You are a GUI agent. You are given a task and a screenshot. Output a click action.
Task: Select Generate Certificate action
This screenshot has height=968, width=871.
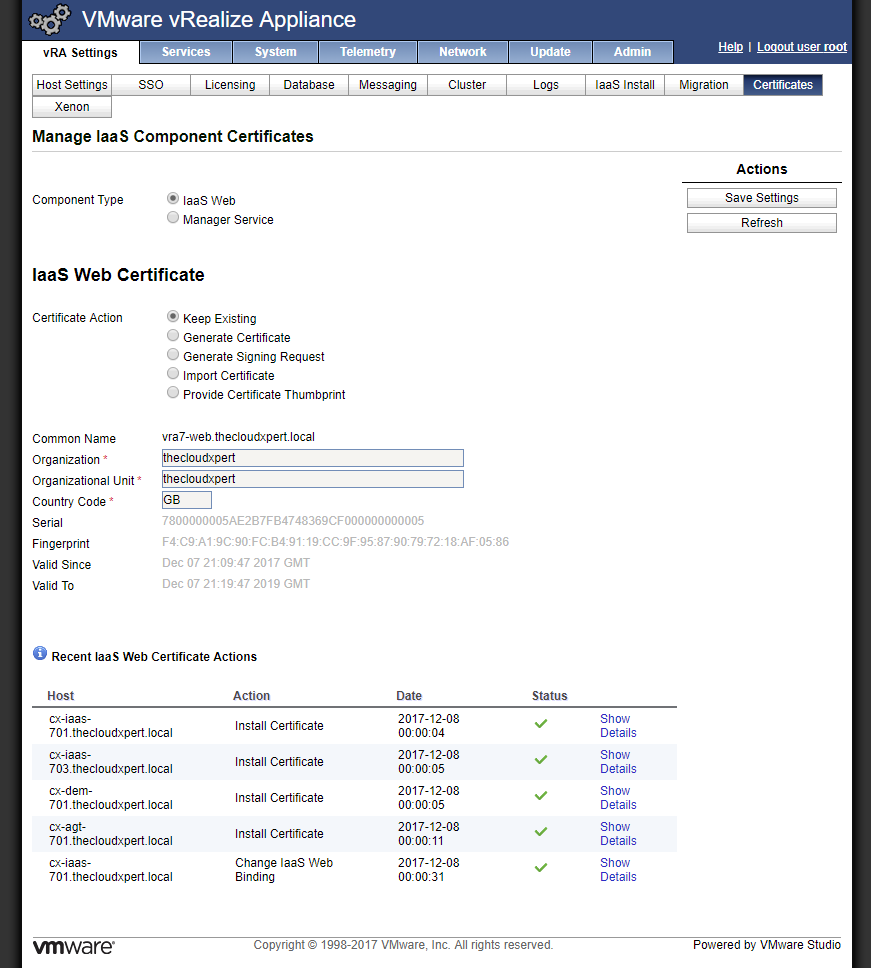click(x=173, y=337)
